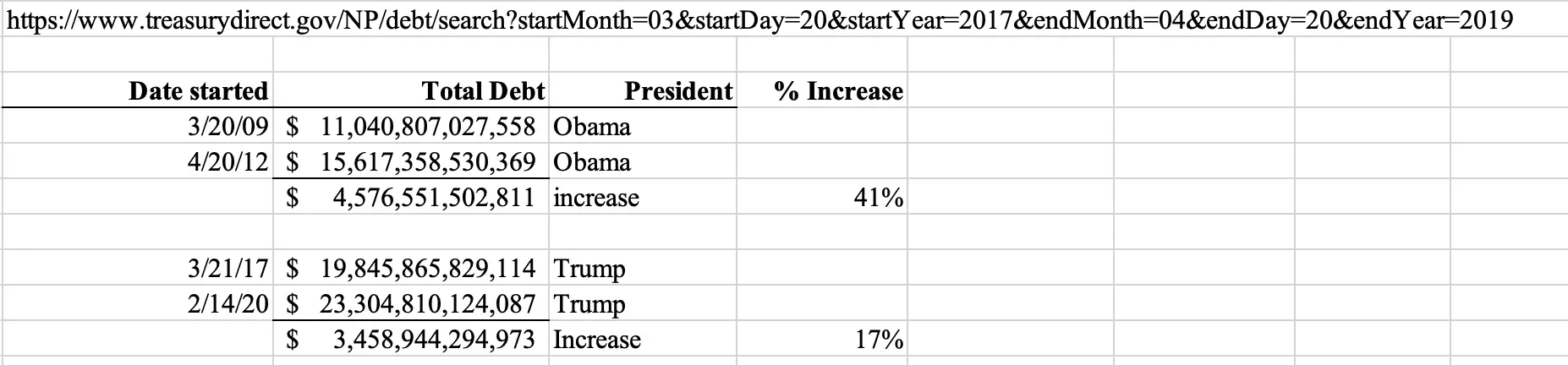Click the 3/21/17 date cell
Viewport: 1568px width, 365px height.
(228, 269)
